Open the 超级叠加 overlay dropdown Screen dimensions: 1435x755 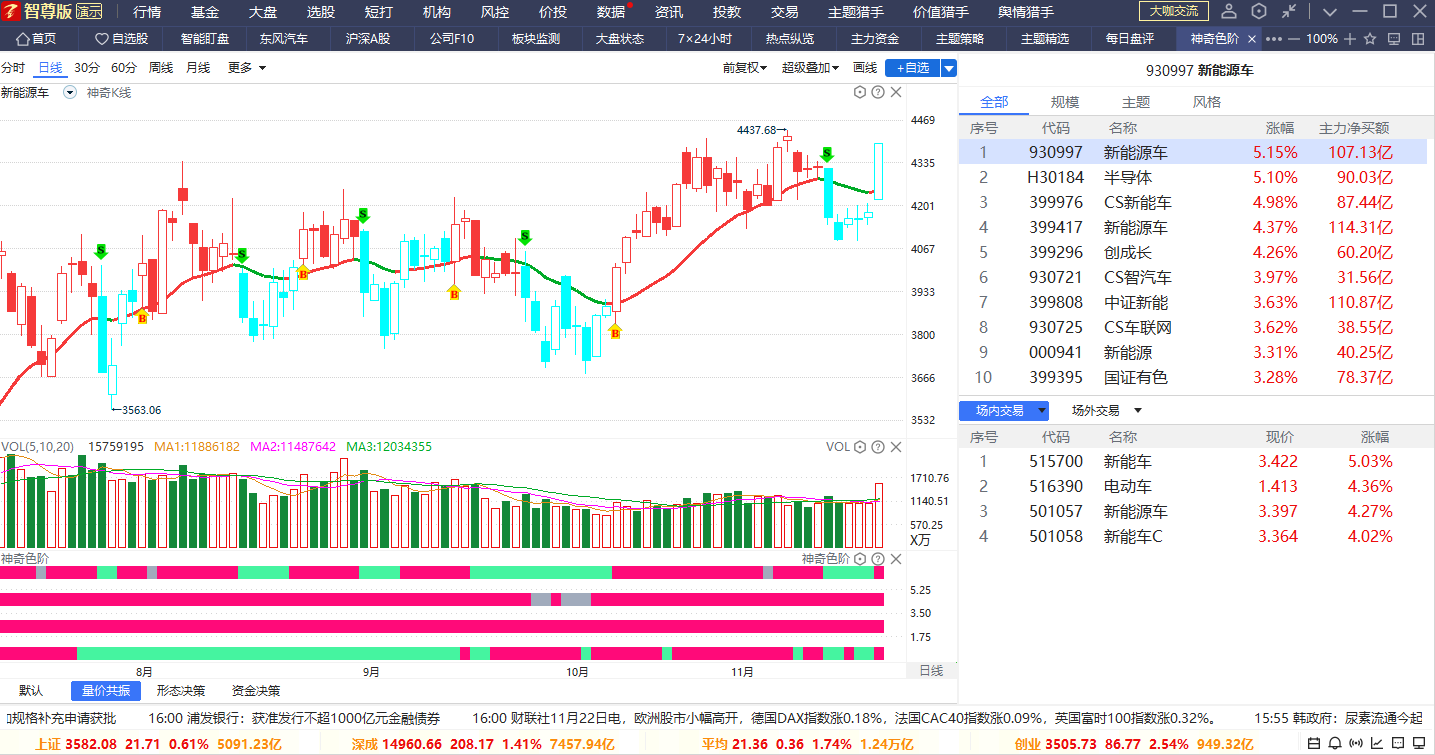coord(810,68)
